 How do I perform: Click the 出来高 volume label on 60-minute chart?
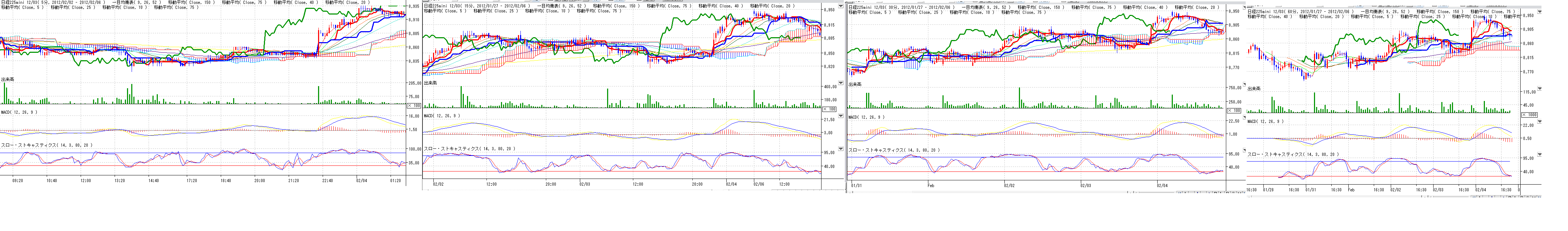1254,88
